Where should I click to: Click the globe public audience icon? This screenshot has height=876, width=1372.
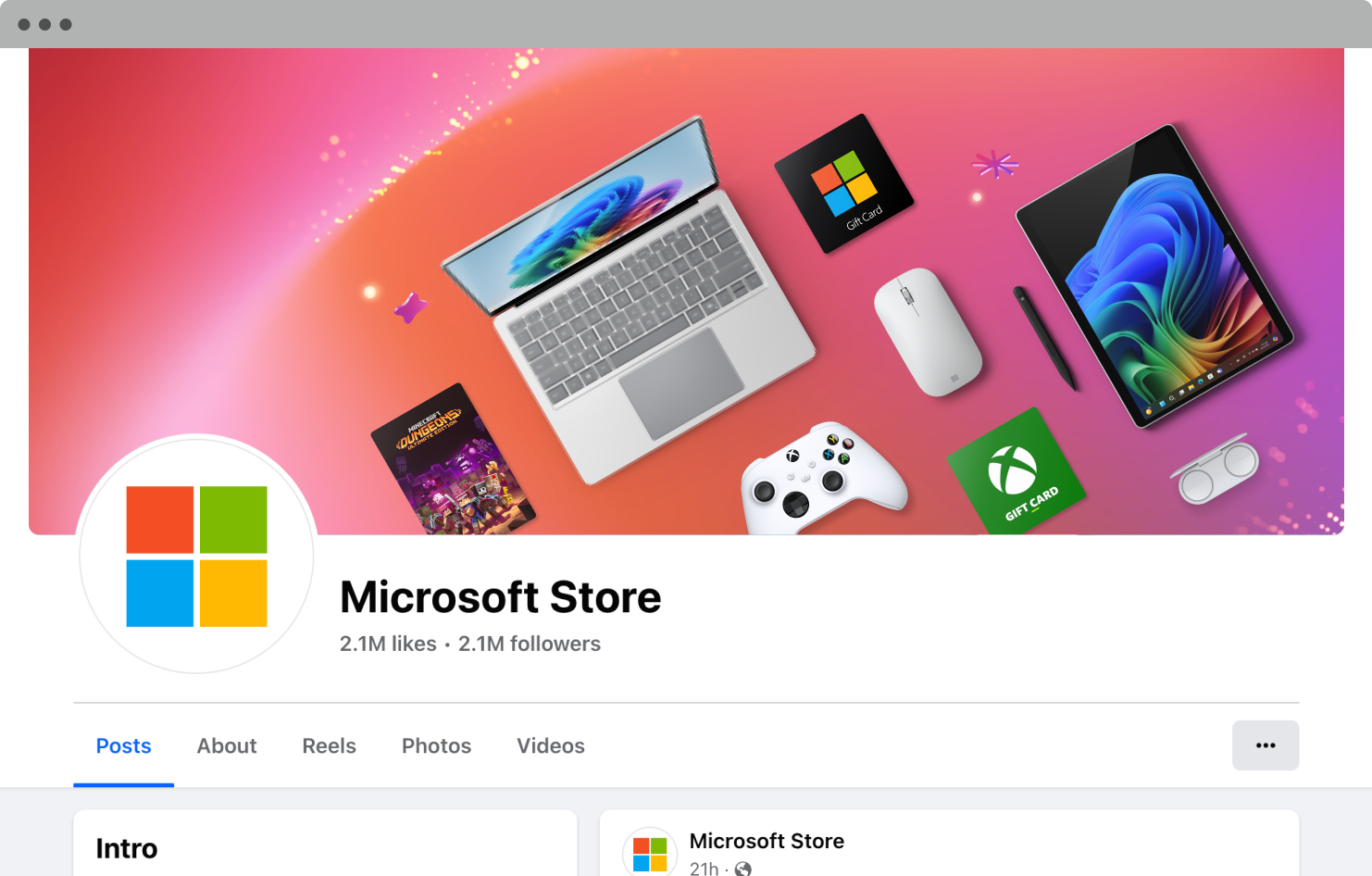pyautogui.click(x=742, y=869)
